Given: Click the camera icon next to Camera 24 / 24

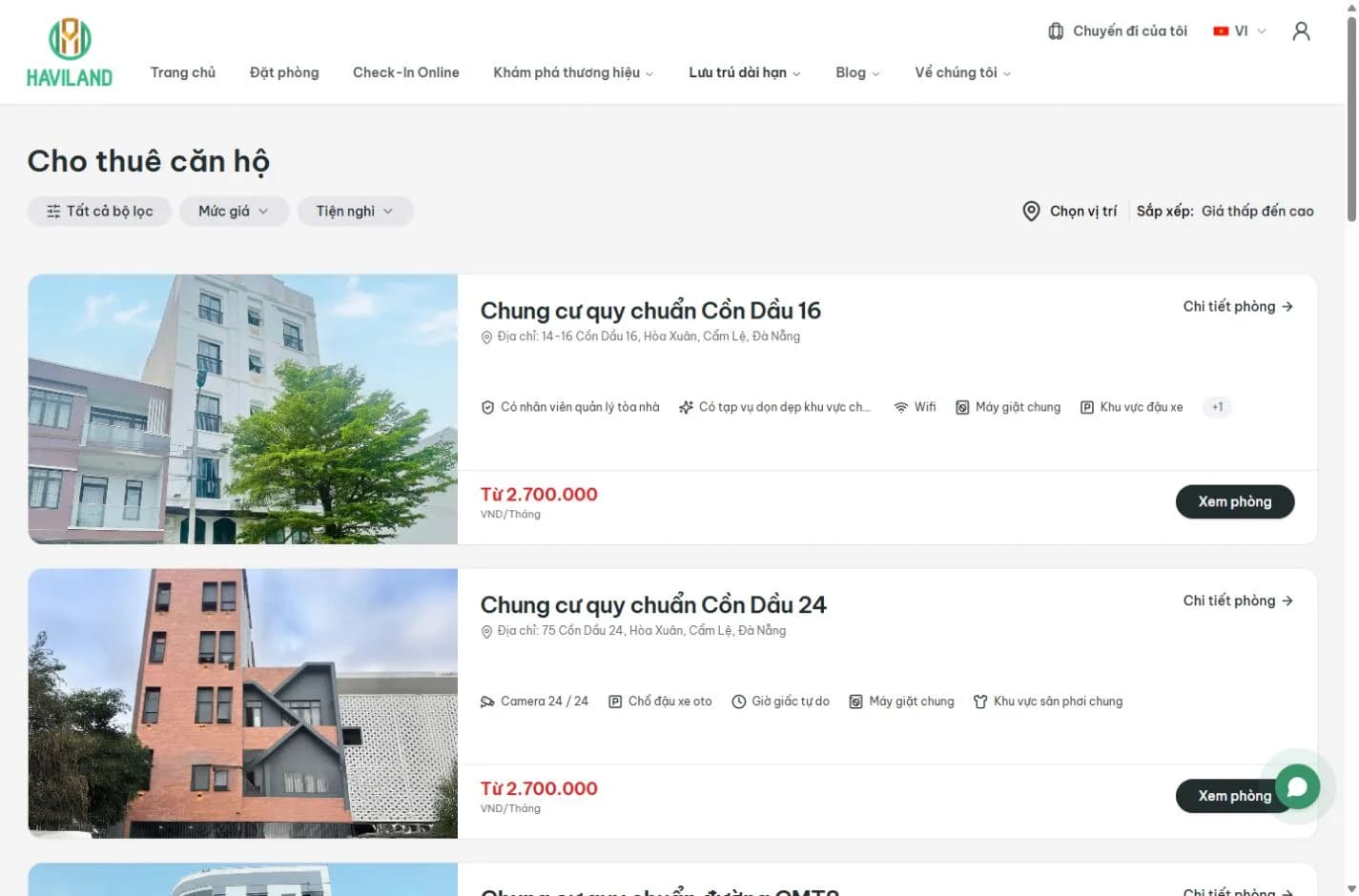Looking at the screenshot, I should (x=487, y=702).
